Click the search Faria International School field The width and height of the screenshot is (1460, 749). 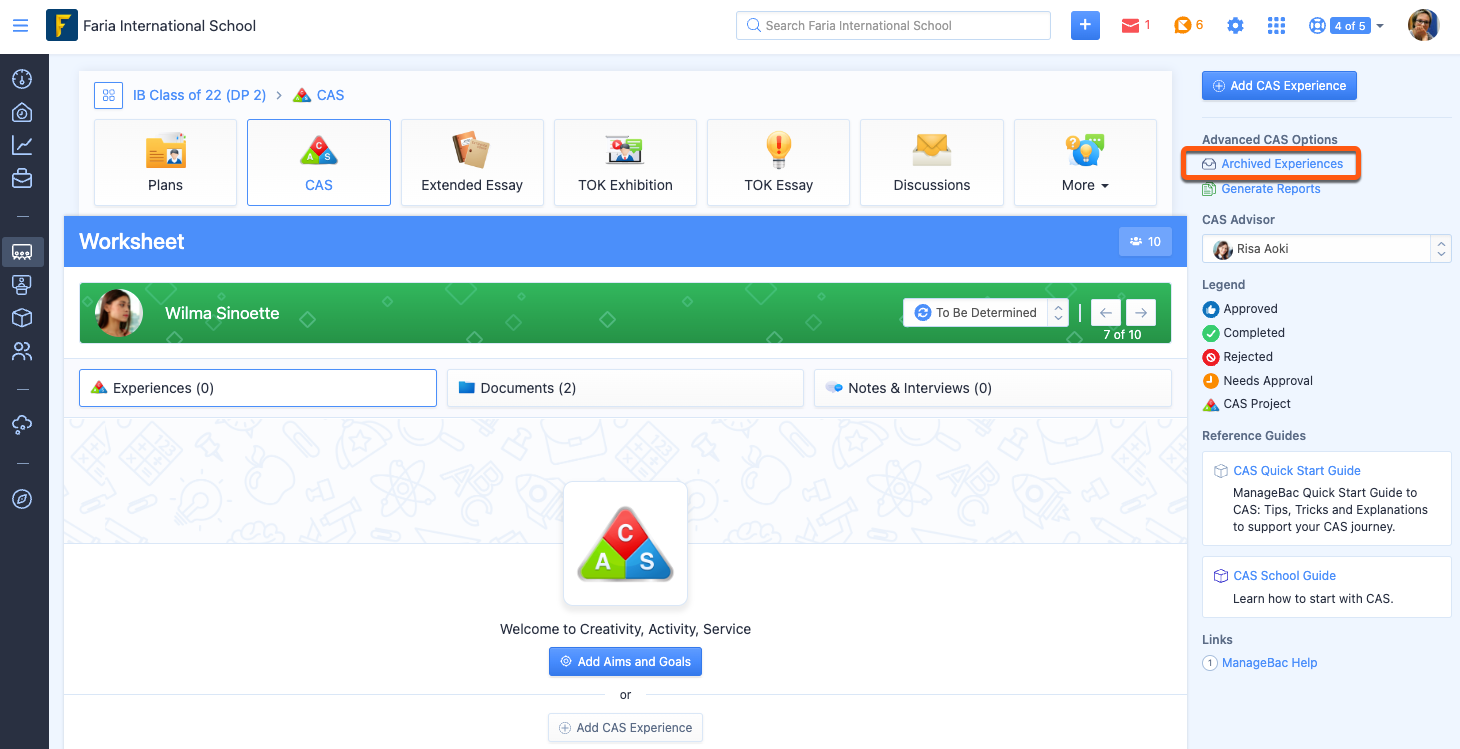pos(893,25)
